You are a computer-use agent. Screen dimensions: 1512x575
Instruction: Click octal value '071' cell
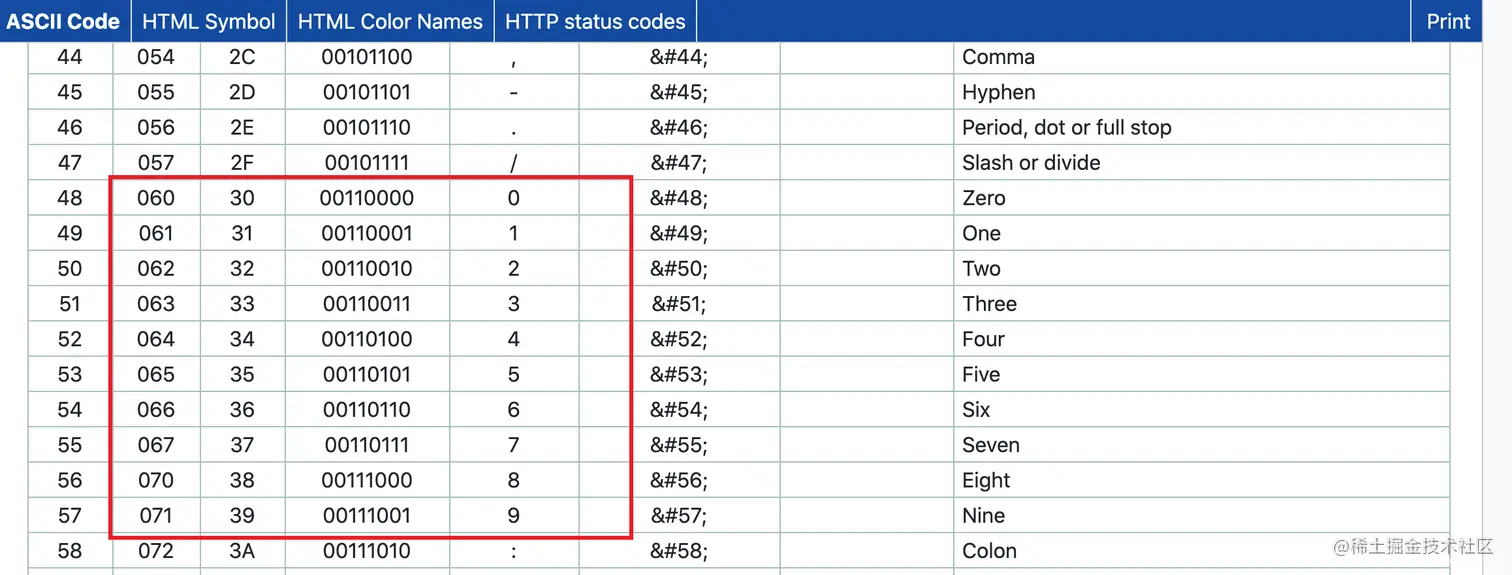pyautogui.click(x=156, y=515)
